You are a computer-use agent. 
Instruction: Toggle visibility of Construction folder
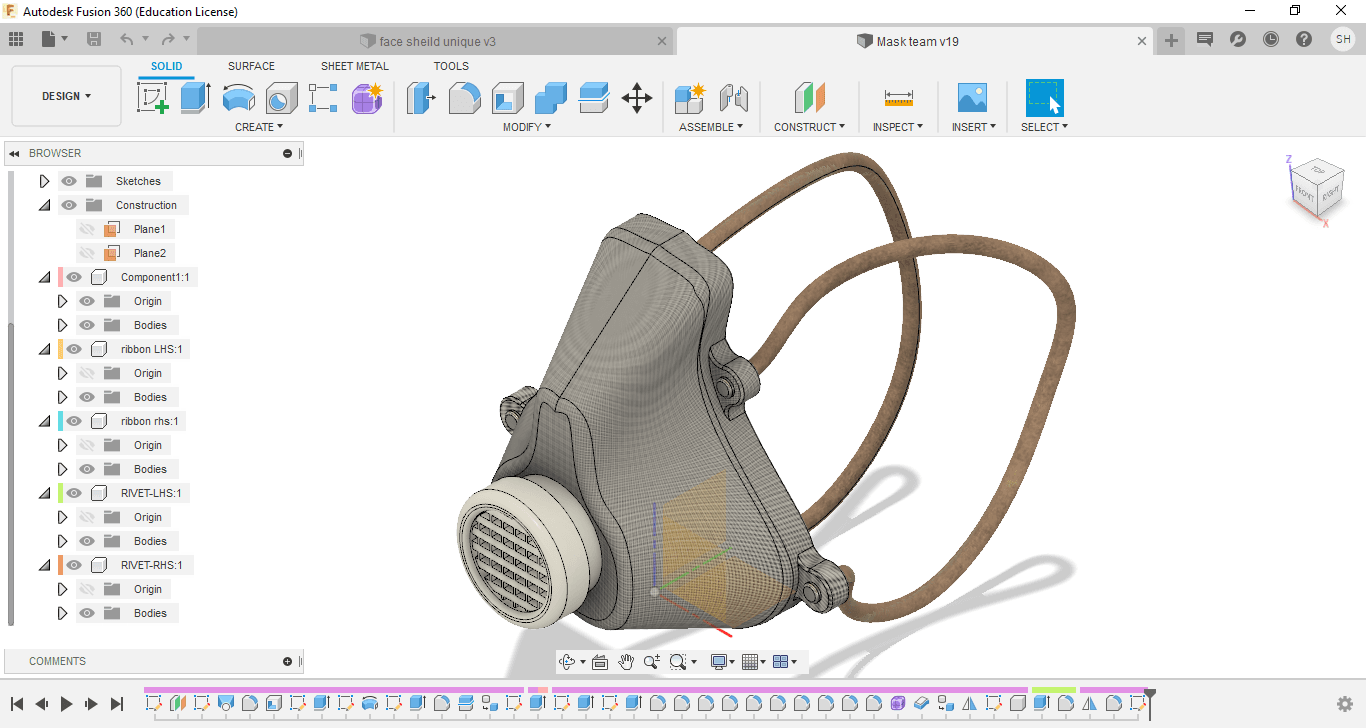(69, 205)
